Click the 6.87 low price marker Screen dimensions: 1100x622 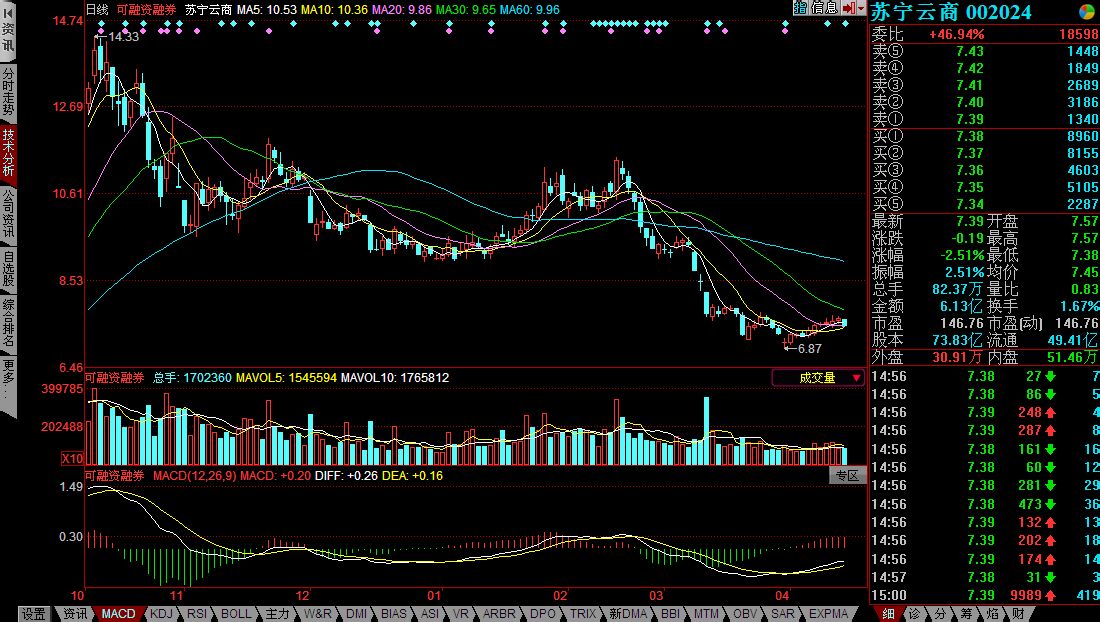pos(810,349)
